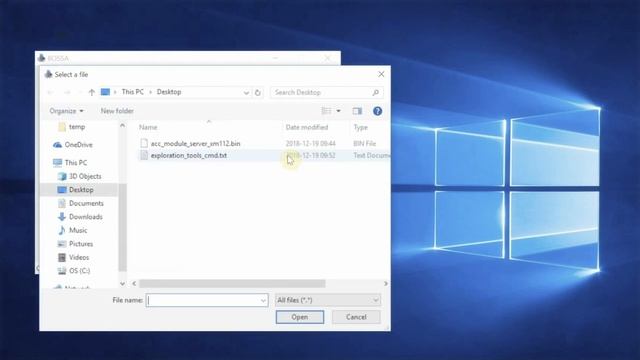Image resolution: width=640 pixels, height=360 pixels.
Task: Open Videos in the navigation pane
Action: 79,257
